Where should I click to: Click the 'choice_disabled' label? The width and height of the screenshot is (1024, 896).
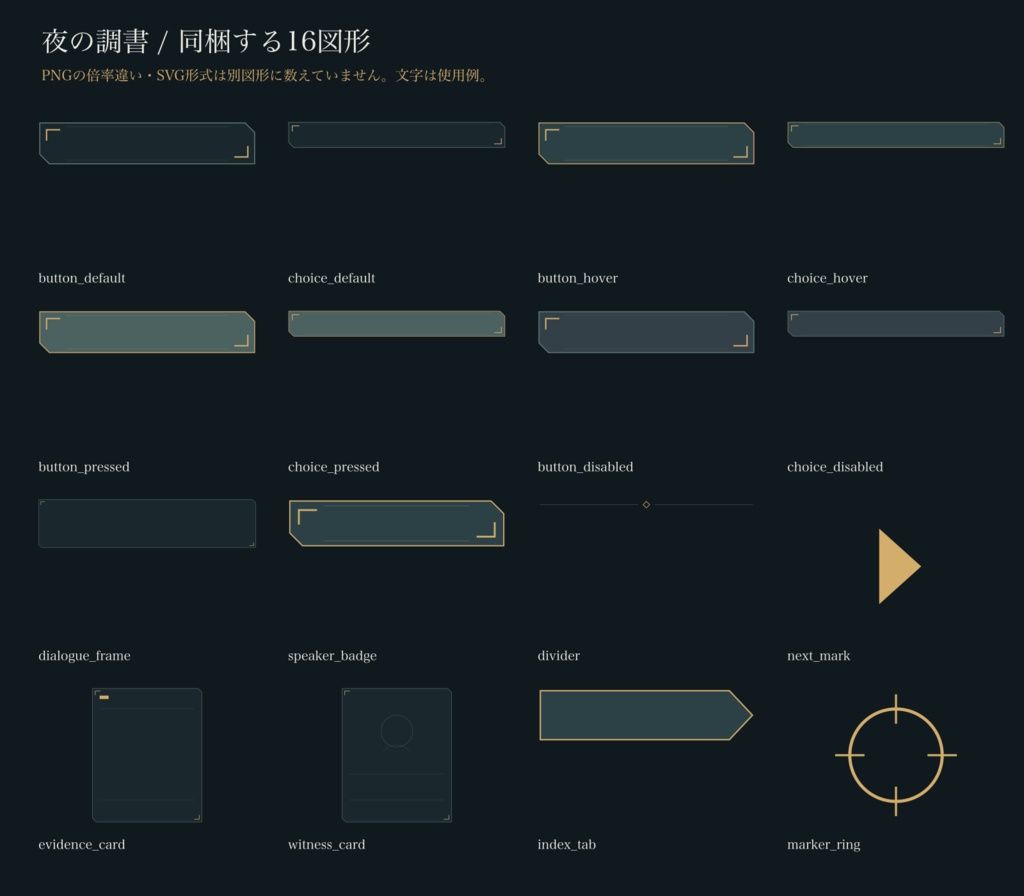835,467
